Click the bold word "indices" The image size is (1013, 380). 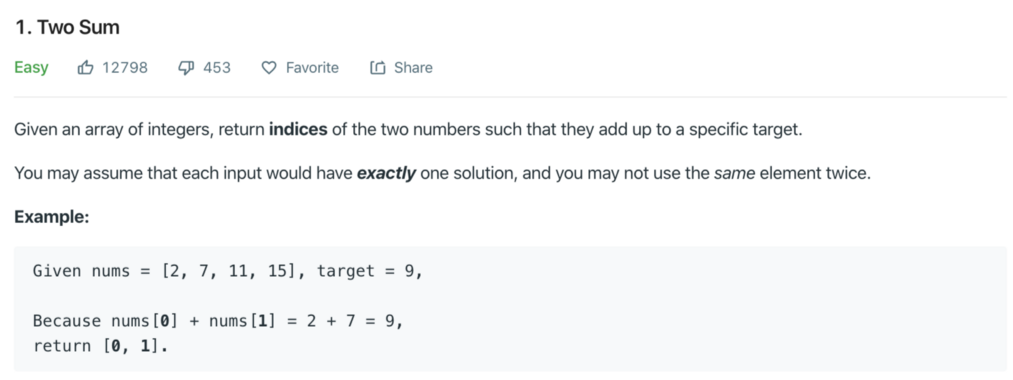(x=298, y=129)
